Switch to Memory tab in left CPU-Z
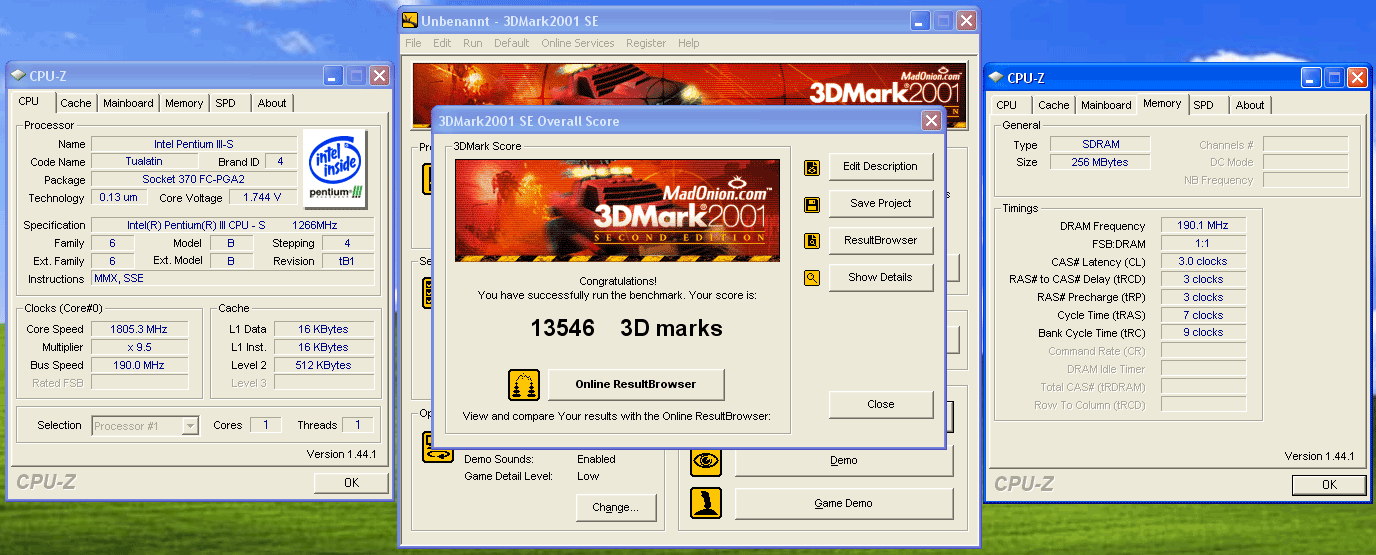This screenshot has width=1376, height=555. 184,103
